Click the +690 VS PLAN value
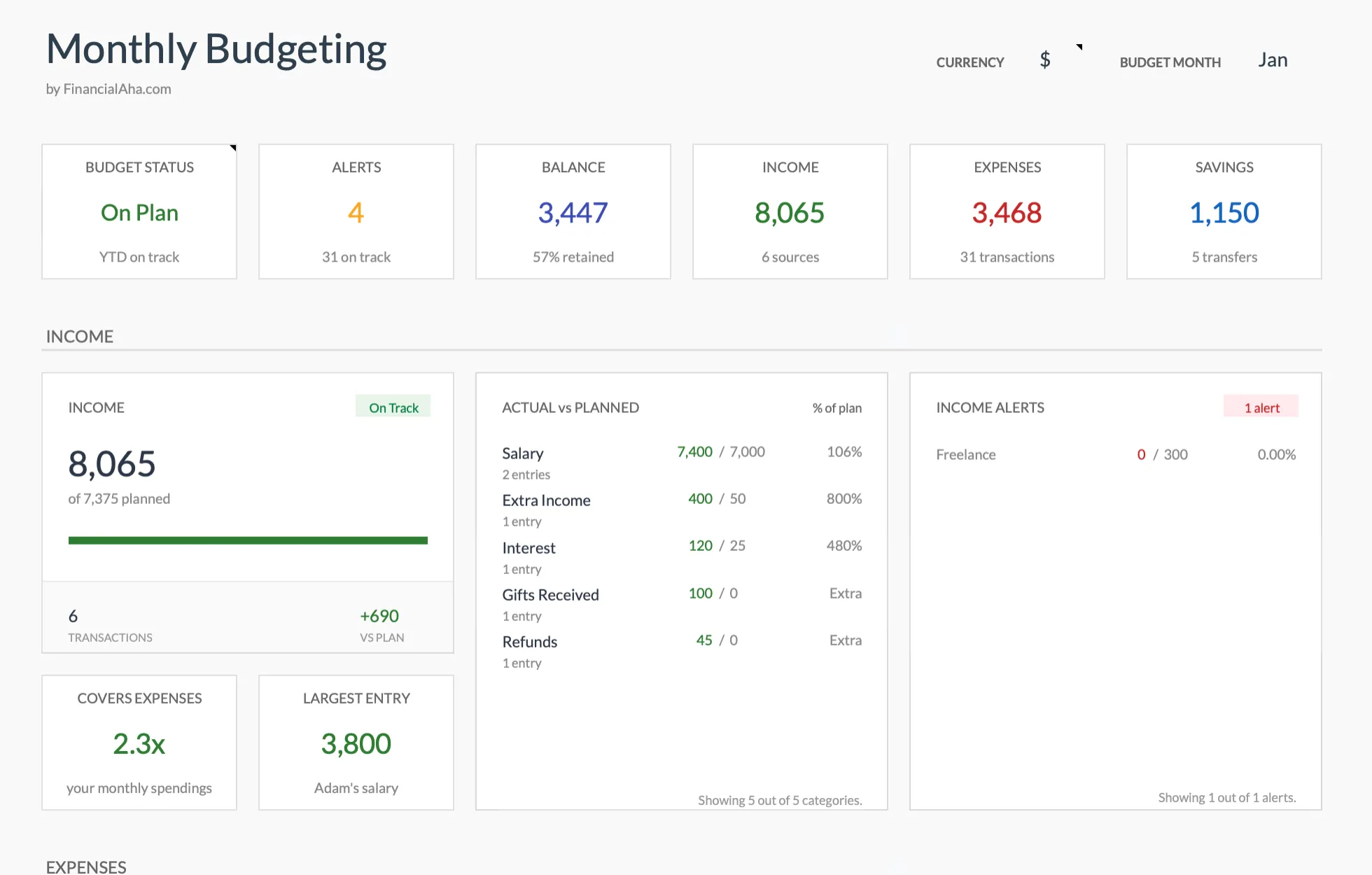Viewport: 1372px width, 875px height. pyautogui.click(x=379, y=616)
